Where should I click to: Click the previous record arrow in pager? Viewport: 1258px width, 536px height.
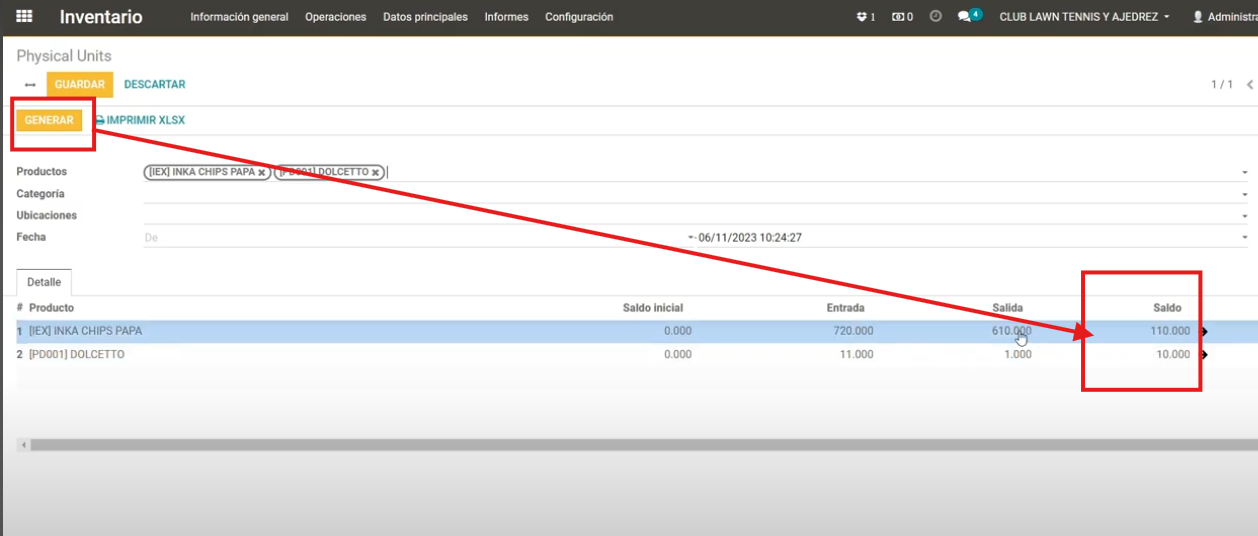pyautogui.click(x=1249, y=85)
